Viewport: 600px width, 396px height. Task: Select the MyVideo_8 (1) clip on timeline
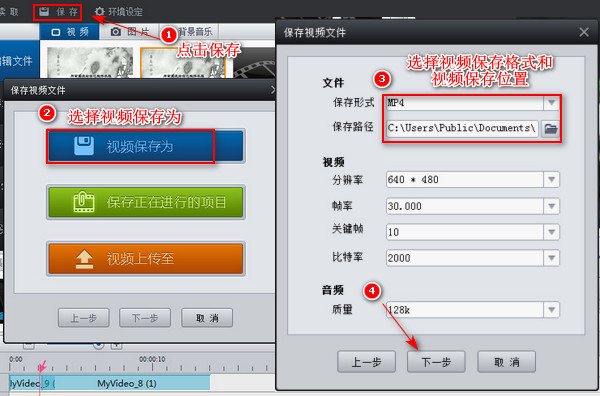pyautogui.click(x=132, y=383)
